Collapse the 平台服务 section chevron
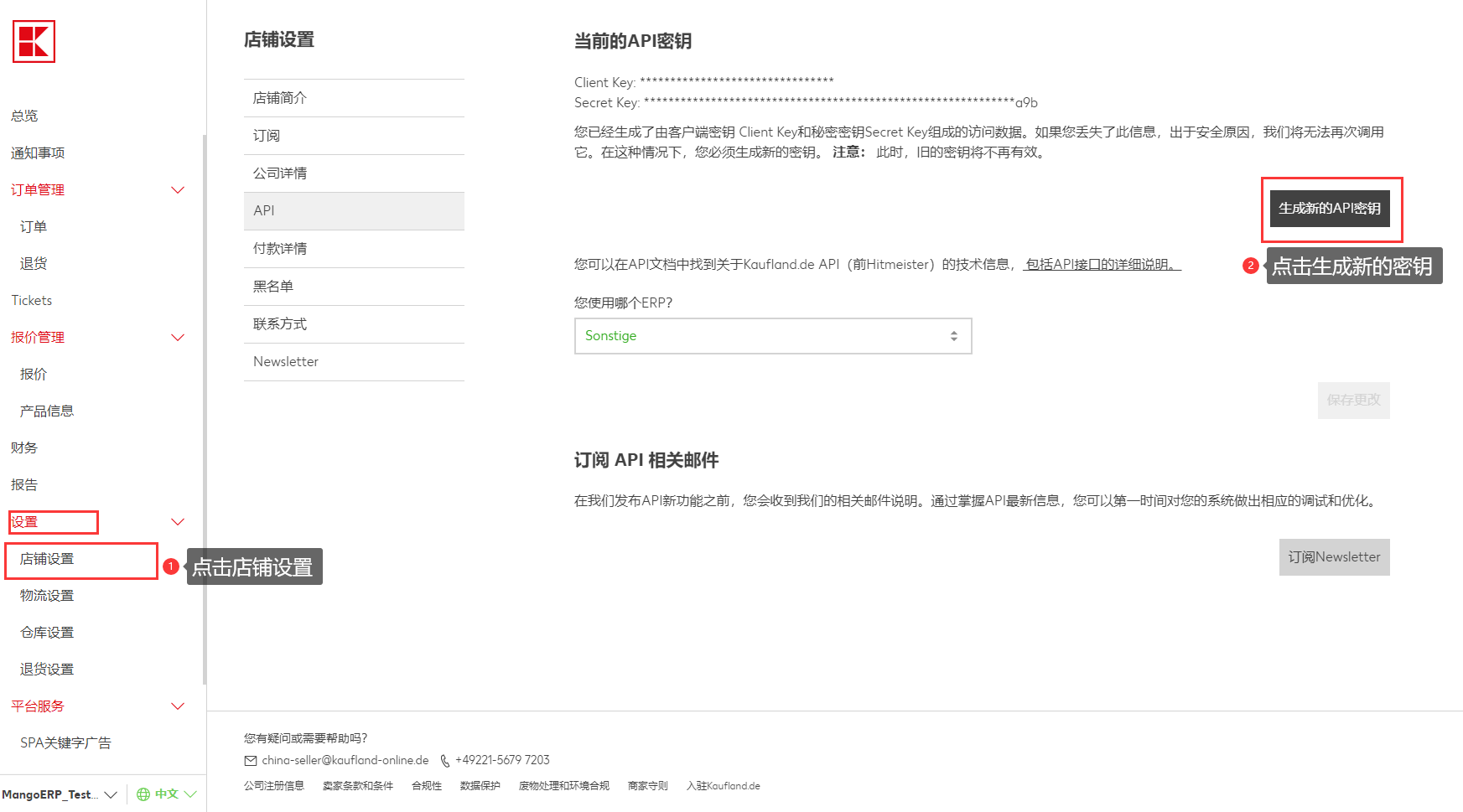 click(178, 706)
